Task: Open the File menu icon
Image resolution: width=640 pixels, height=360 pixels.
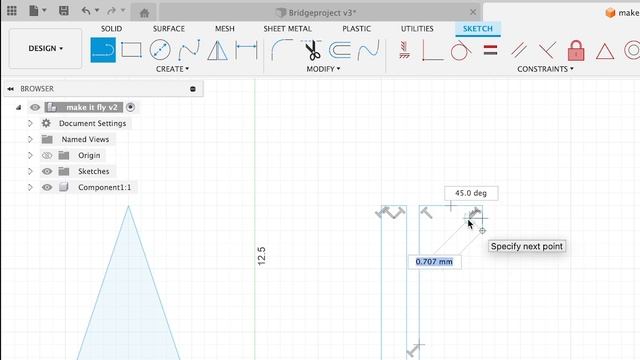Action: [x=34, y=11]
